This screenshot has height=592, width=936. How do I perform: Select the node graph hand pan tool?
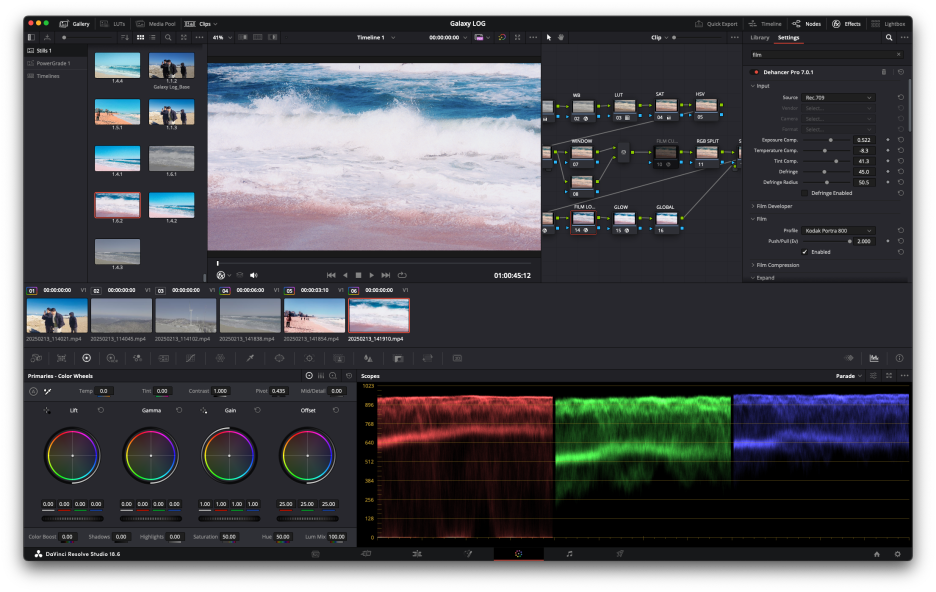pos(561,37)
